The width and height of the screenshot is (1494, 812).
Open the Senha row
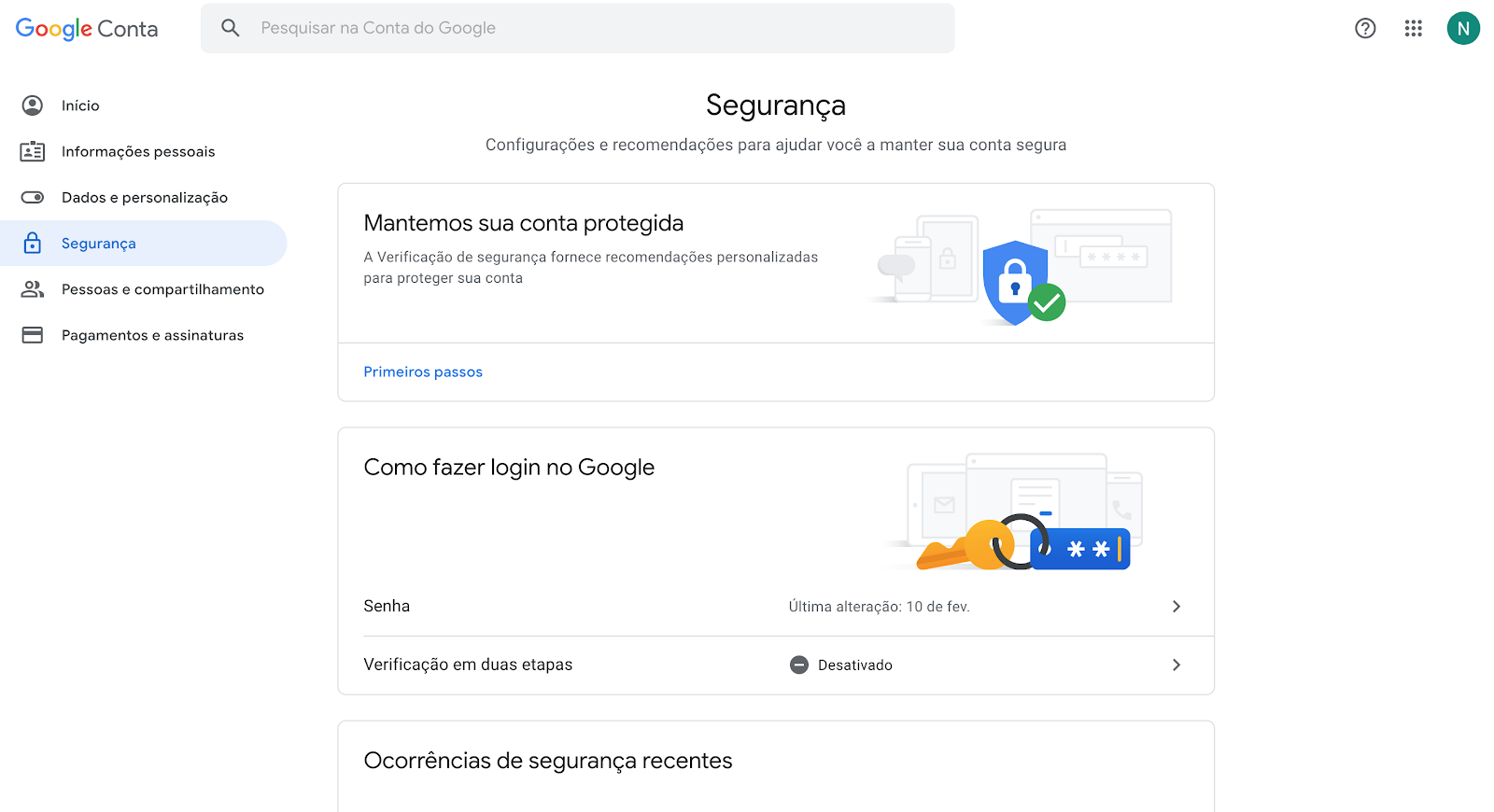776,607
